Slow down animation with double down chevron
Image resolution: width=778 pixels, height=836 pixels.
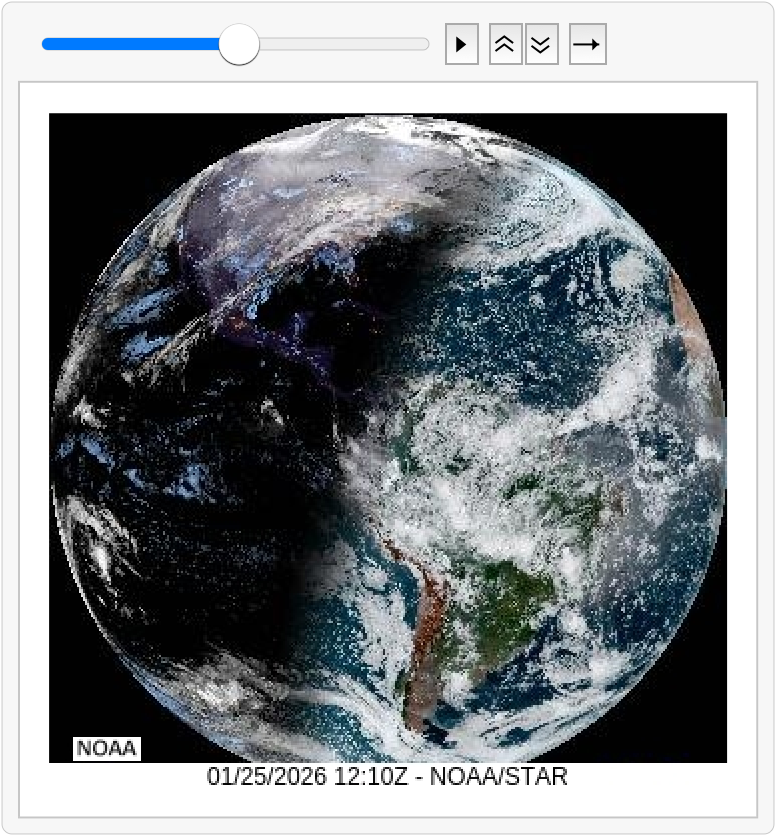pos(541,45)
